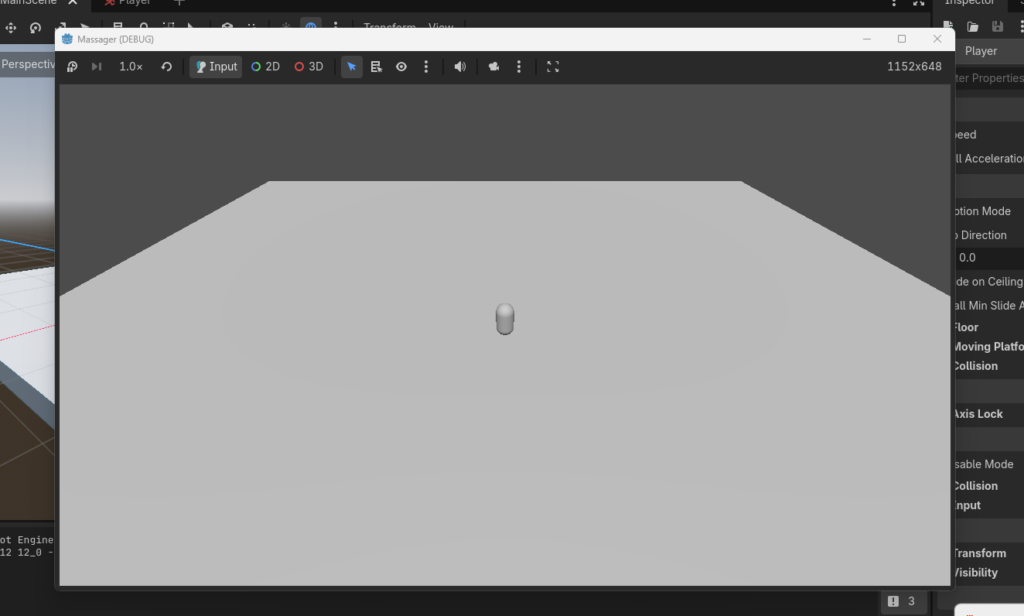Reset game speed with the circular arrow icon

(x=166, y=67)
